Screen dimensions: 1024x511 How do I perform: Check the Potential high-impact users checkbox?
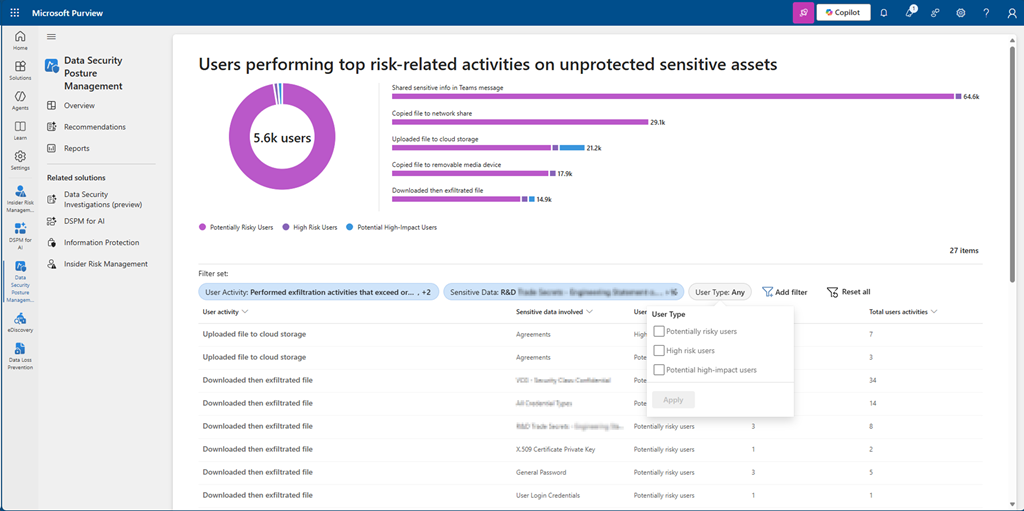coord(658,370)
